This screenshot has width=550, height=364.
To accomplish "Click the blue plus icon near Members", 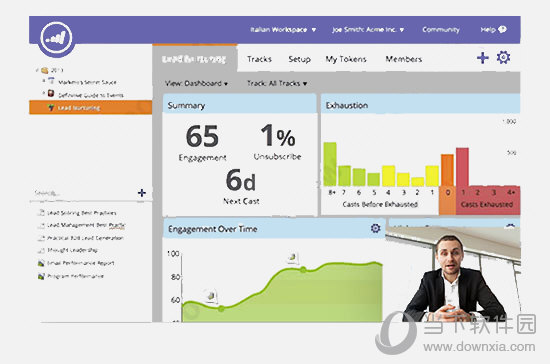I will [483, 58].
